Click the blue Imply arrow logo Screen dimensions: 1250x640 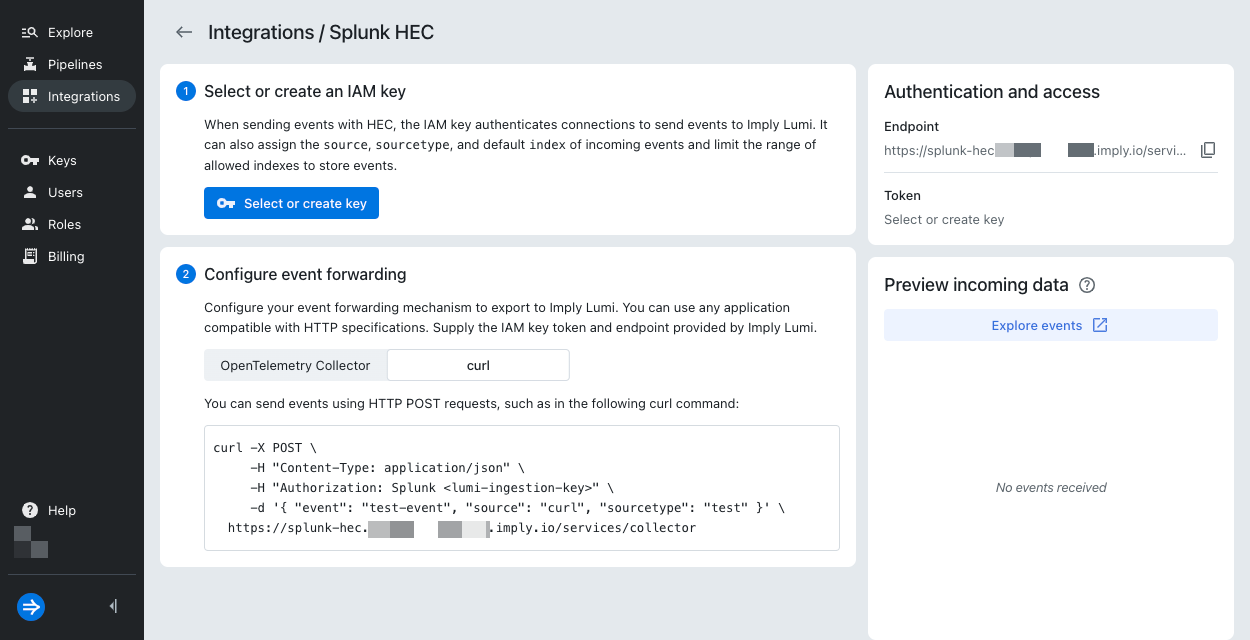(31, 606)
